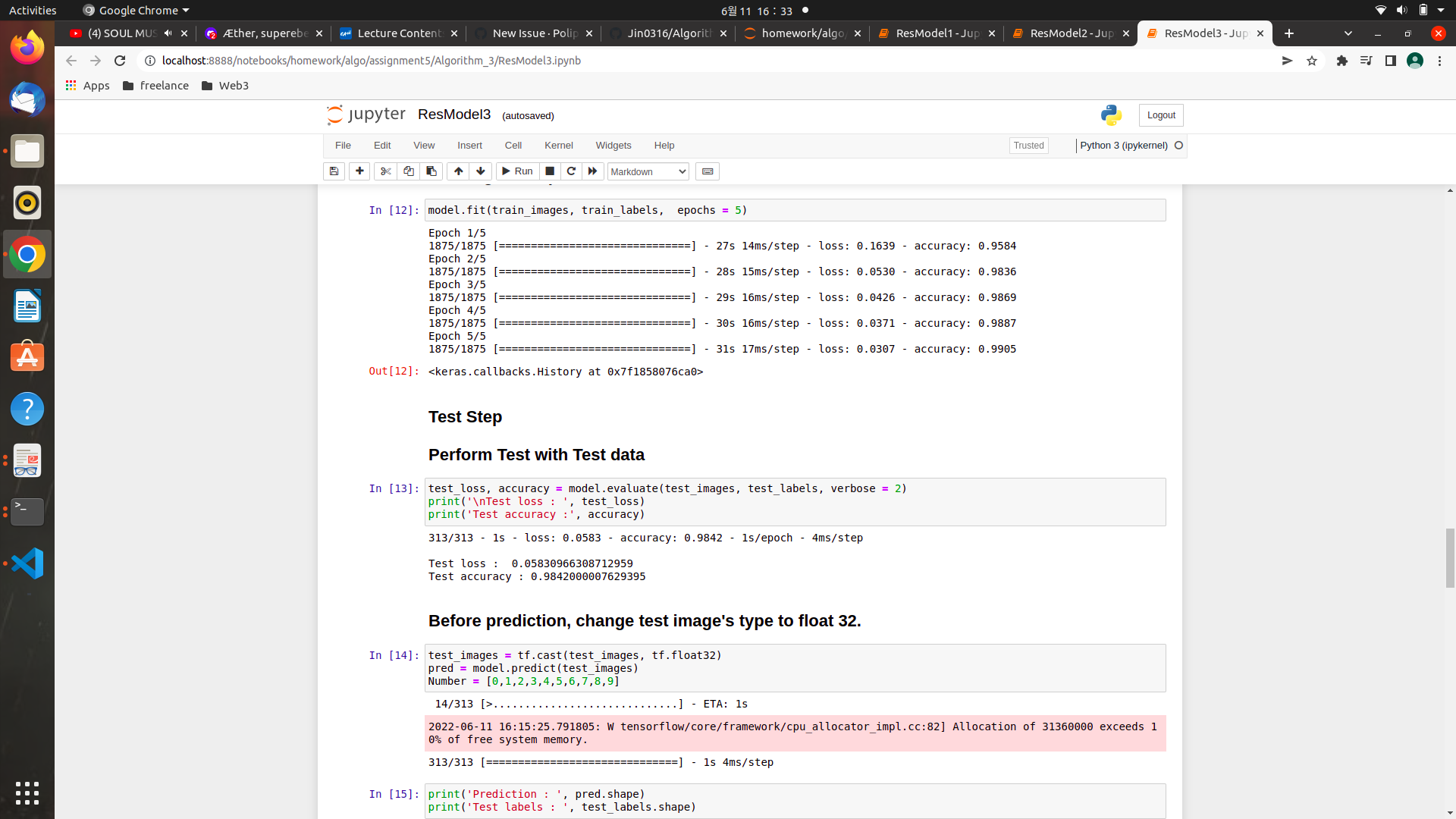This screenshot has width=1456, height=819.
Task: Cut selected cells with scissors icon
Action: coord(385,171)
